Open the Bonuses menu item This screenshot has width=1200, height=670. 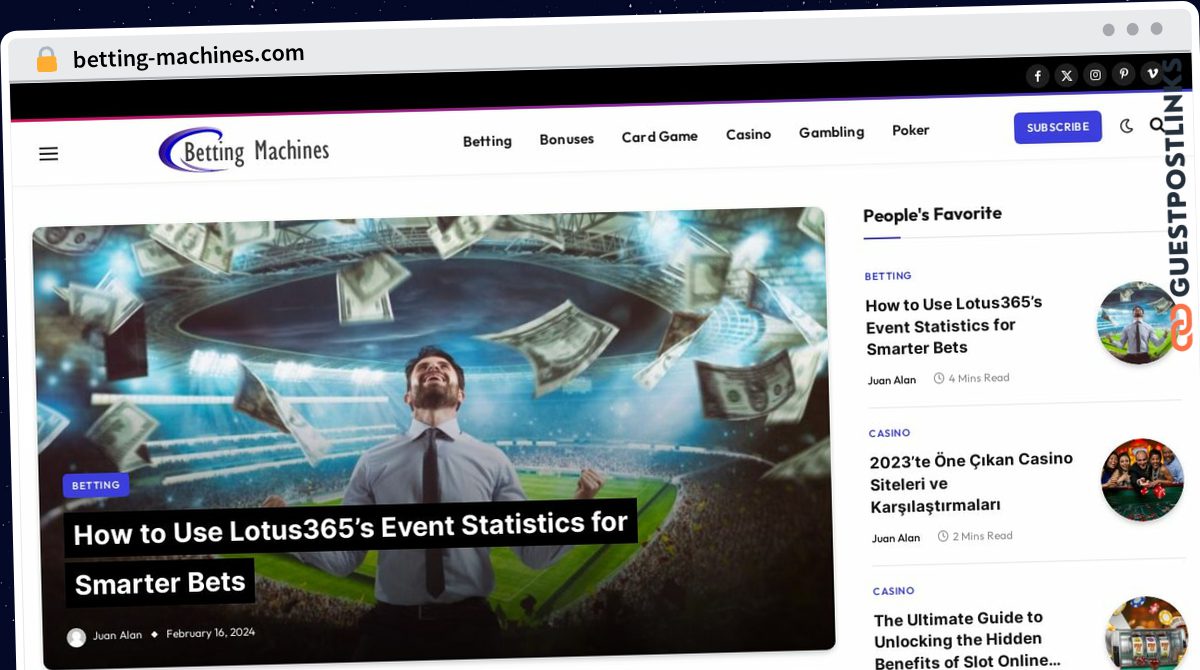tap(567, 139)
